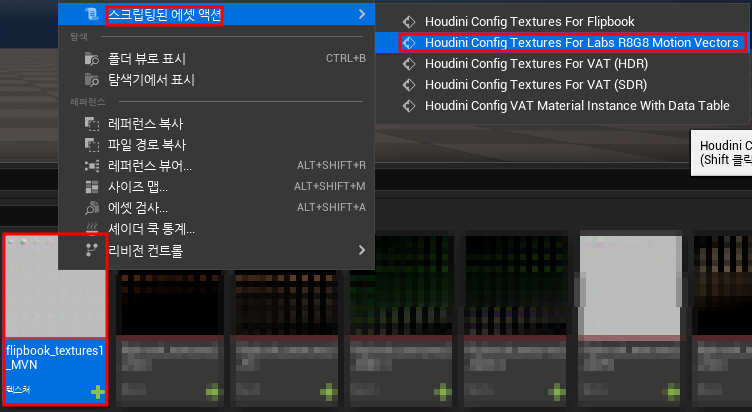Viewport: 752px width, 412px height.
Task: Click the shader cook steam icon
Action: click(92, 229)
